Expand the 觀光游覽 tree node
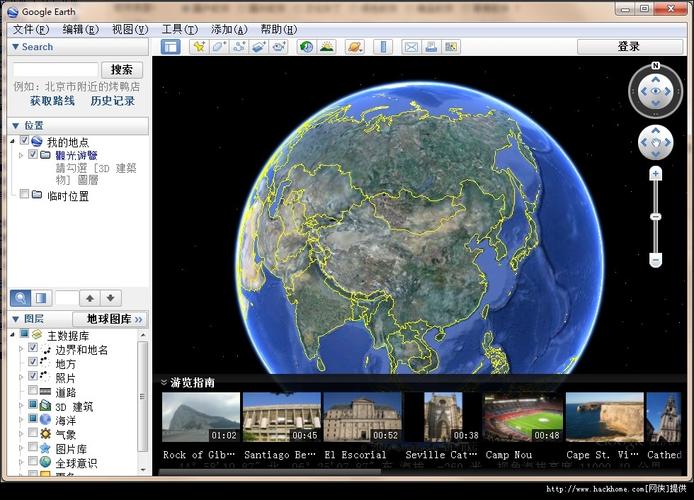This screenshot has height=500, width=694. (x=21, y=155)
